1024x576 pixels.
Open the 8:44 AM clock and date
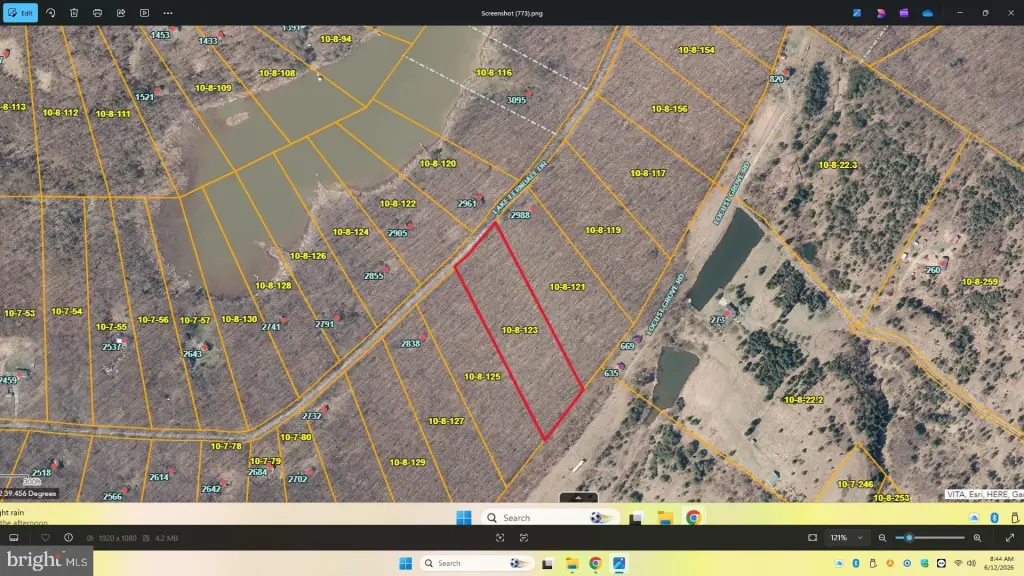click(1000, 563)
